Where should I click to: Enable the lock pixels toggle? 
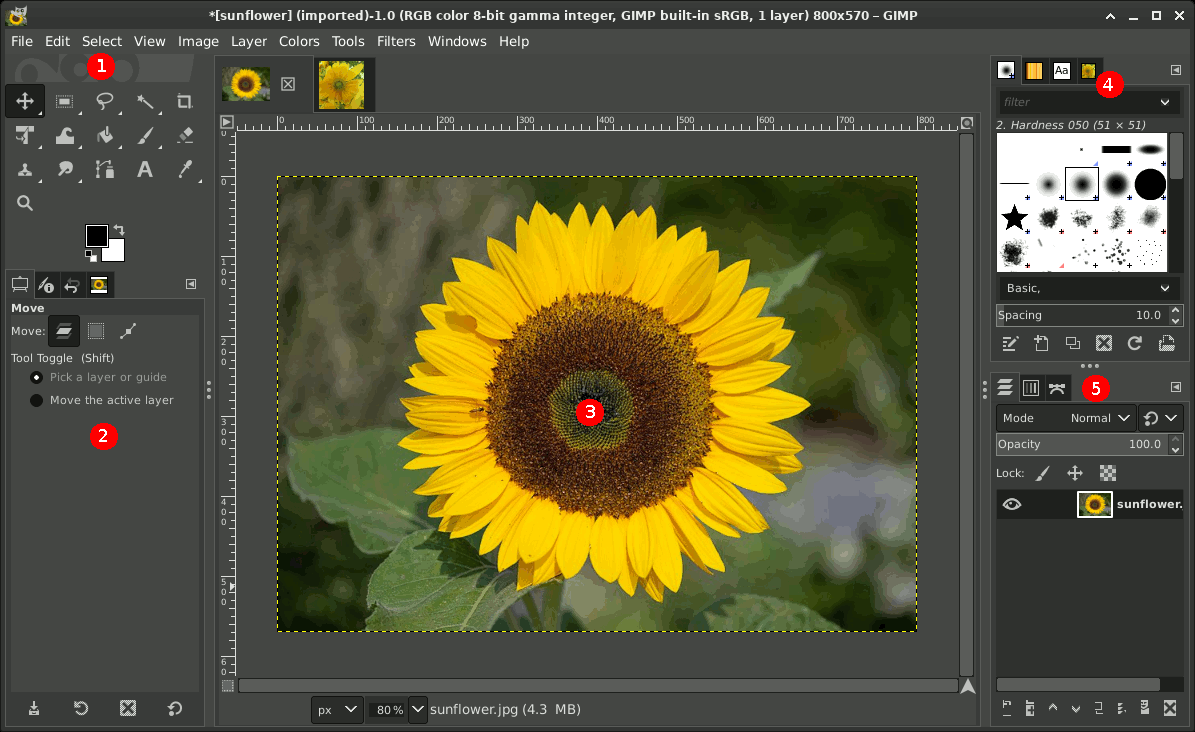1043,472
